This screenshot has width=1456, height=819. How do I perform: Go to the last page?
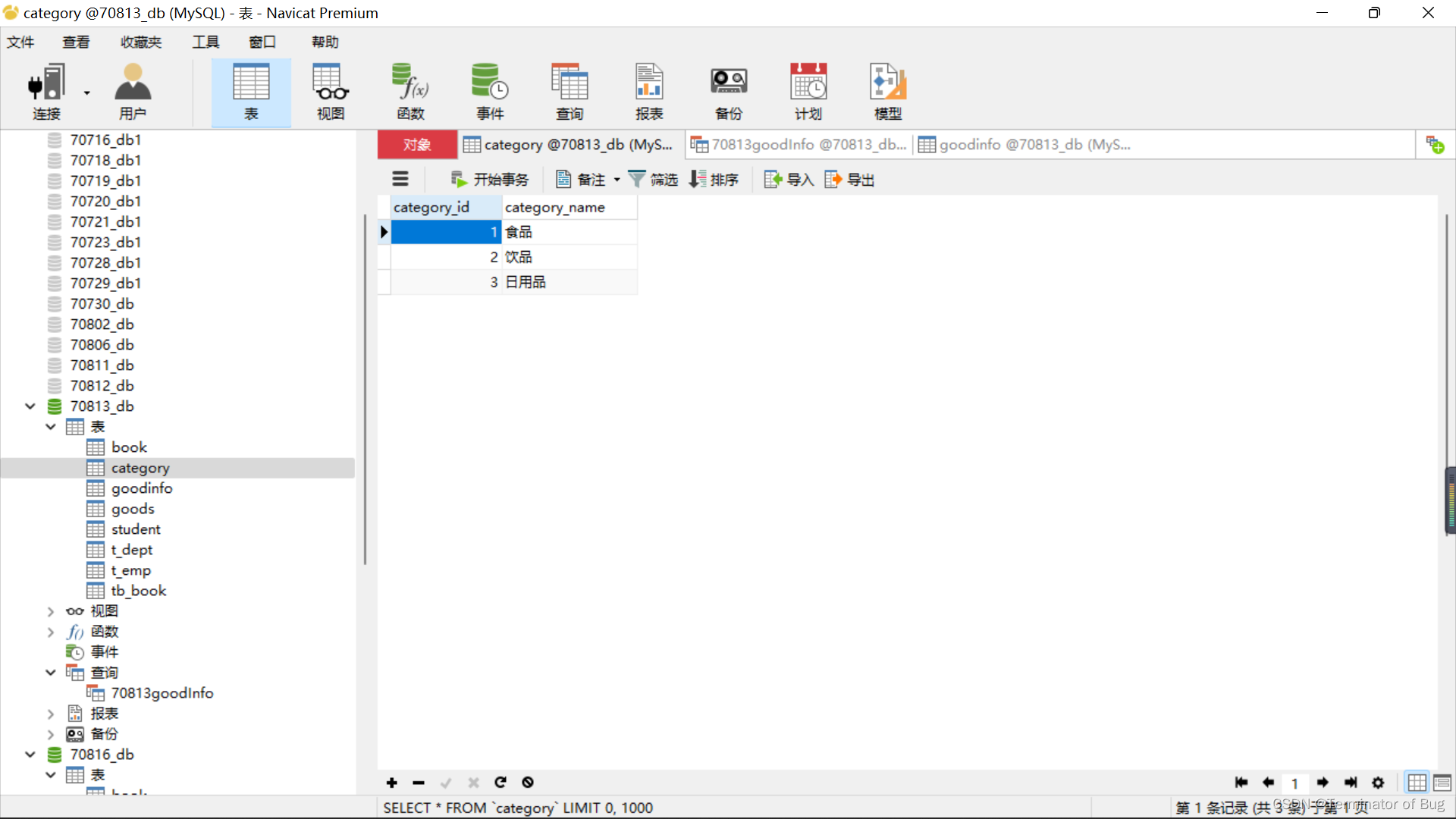pyautogui.click(x=1351, y=783)
